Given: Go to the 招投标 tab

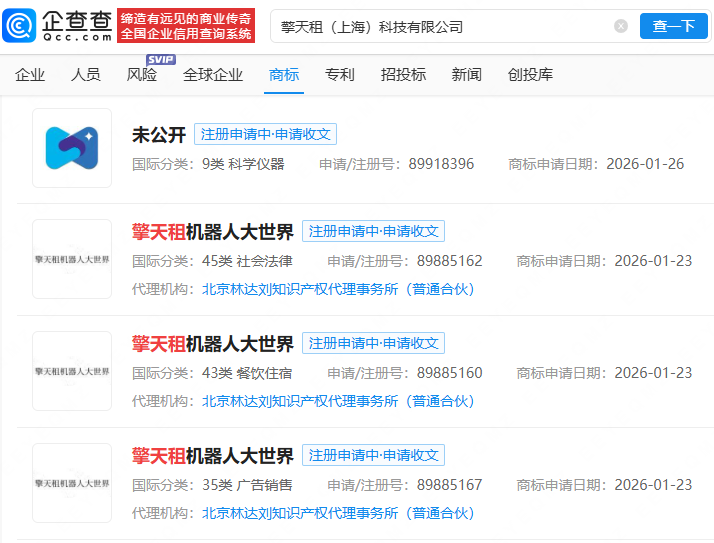Looking at the screenshot, I should pyautogui.click(x=403, y=75).
